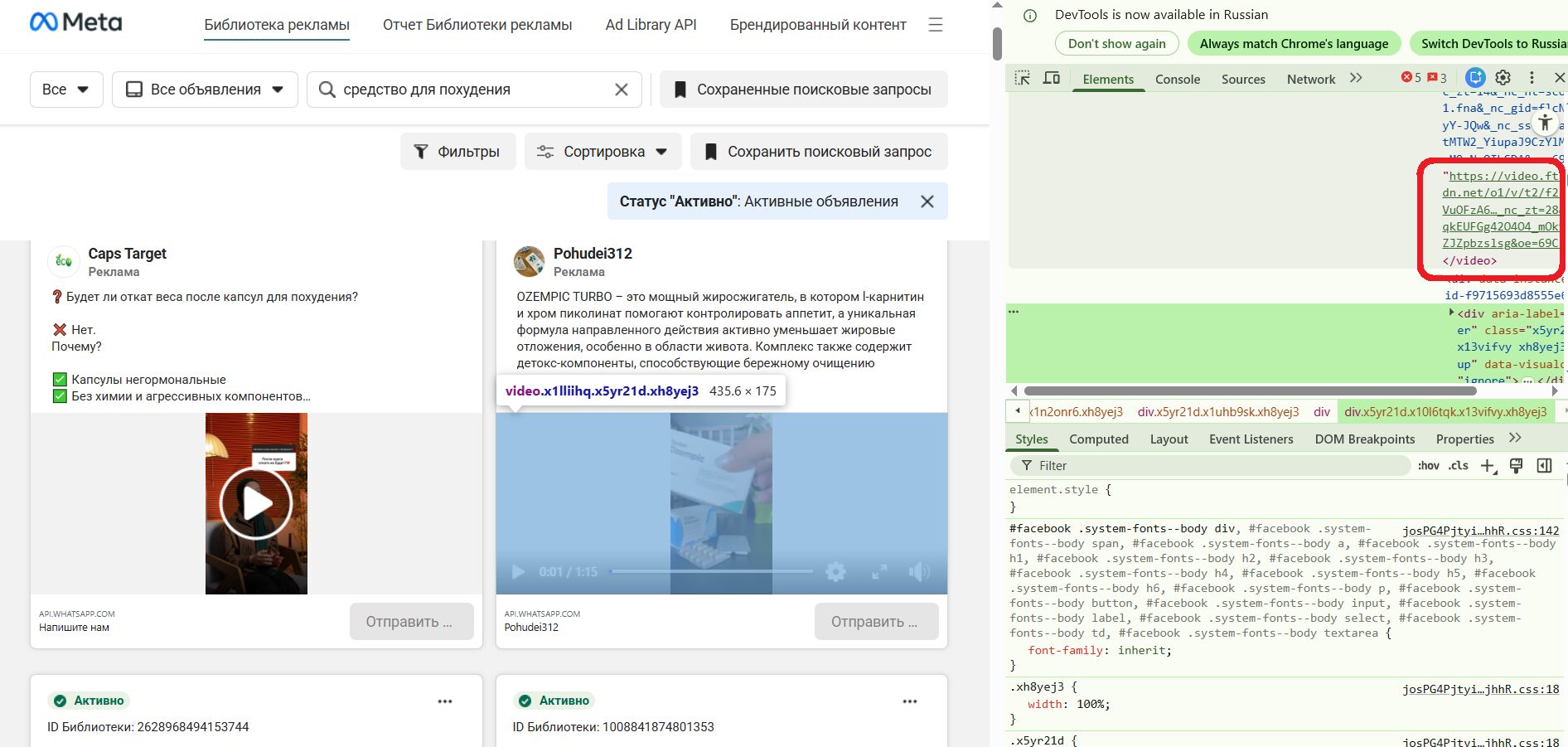Click the Pohudei312 video progress bar
Image resolution: width=1568 pixels, height=747 pixels.
coord(711,571)
